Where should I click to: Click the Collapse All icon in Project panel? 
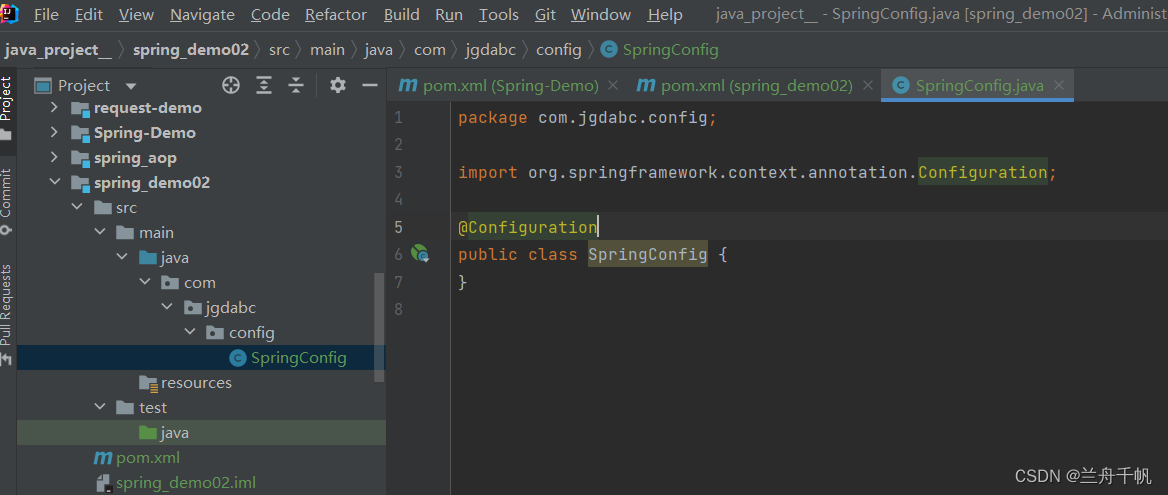pyautogui.click(x=296, y=86)
